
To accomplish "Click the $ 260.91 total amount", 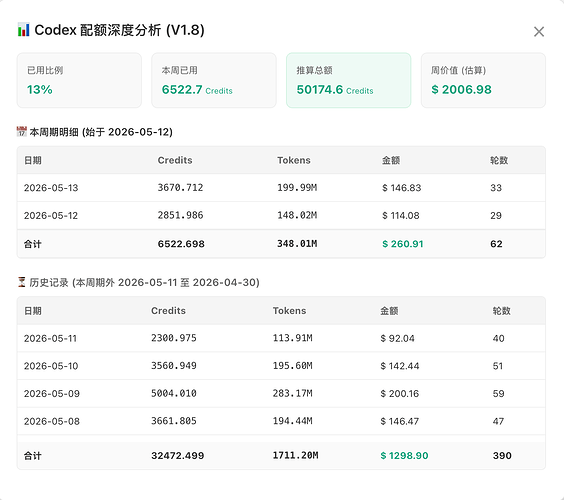I will click(402, 244).
